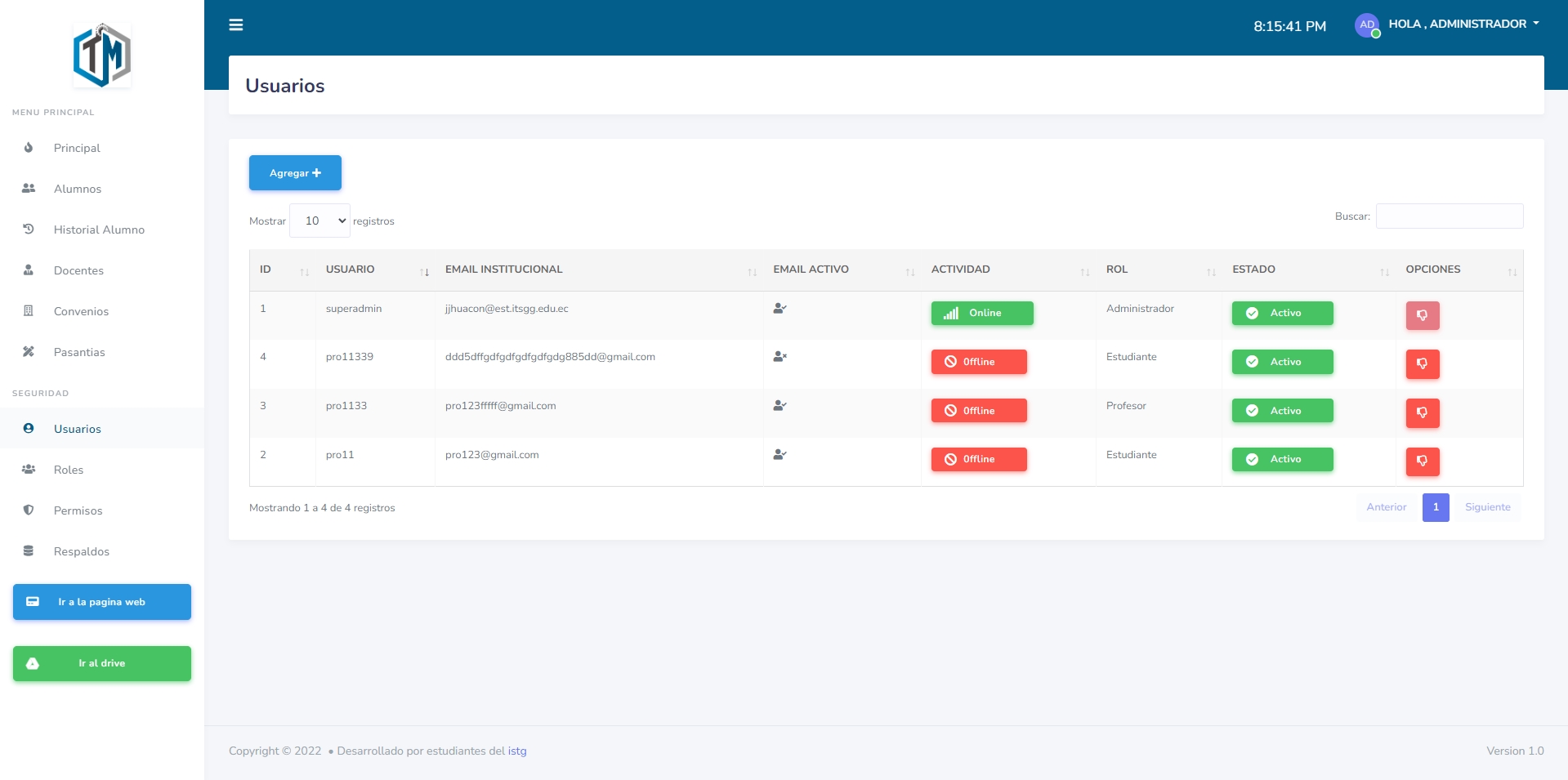
Task: Sort by EMAIL INSTITUCIONAL column
Action: pos(599,270)
